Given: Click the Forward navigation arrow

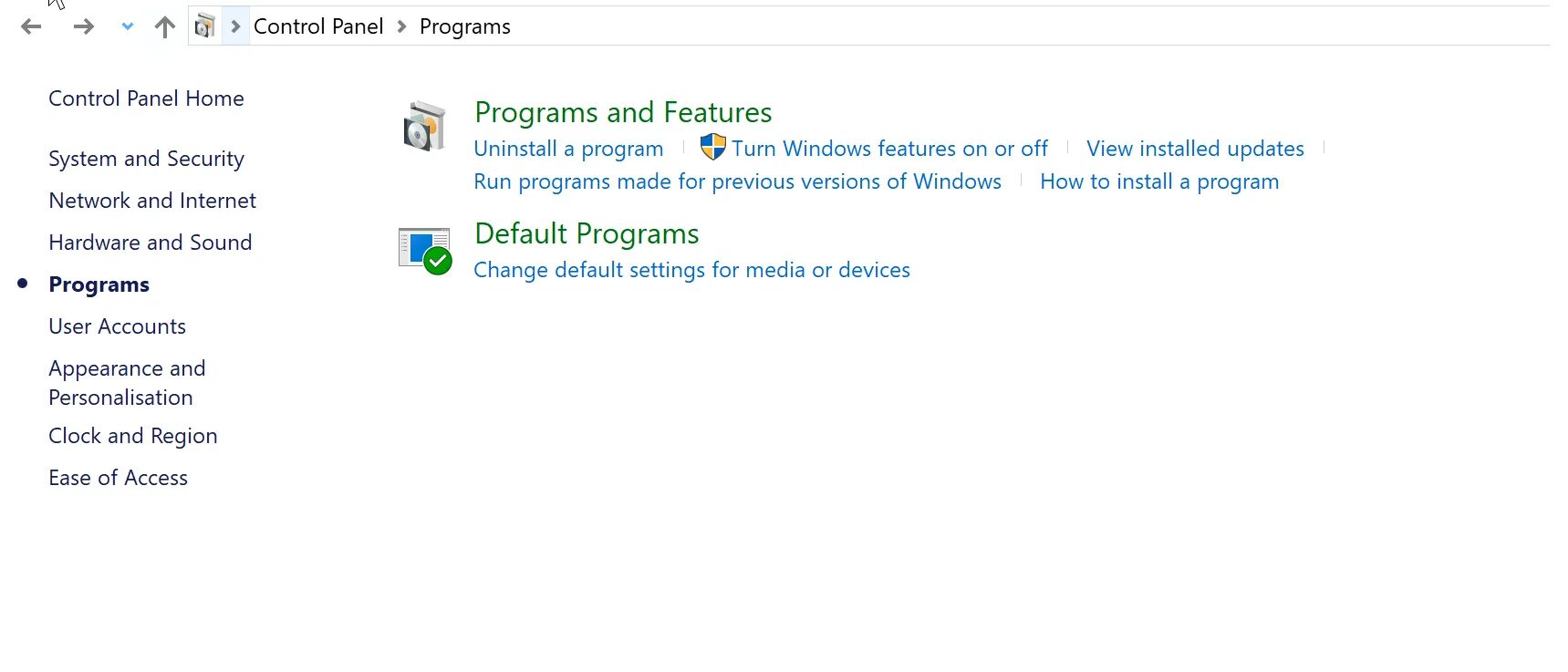Looking at the screenshot, I should pos(84,27).
